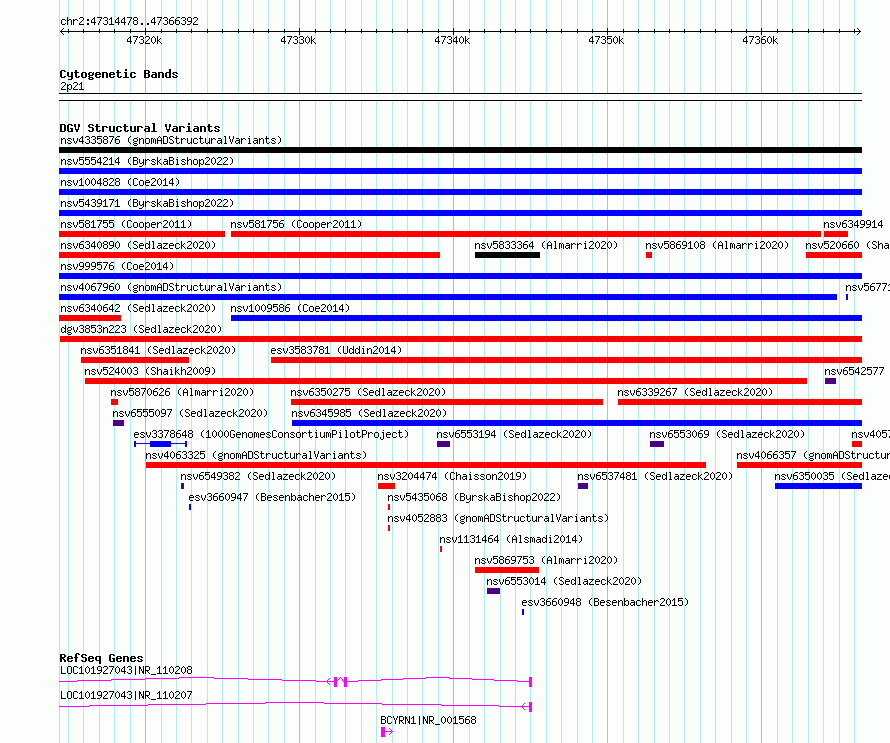Click the LOC101927043 NR_110207 gene label
The image size is (890, 743).
[126, 695]
